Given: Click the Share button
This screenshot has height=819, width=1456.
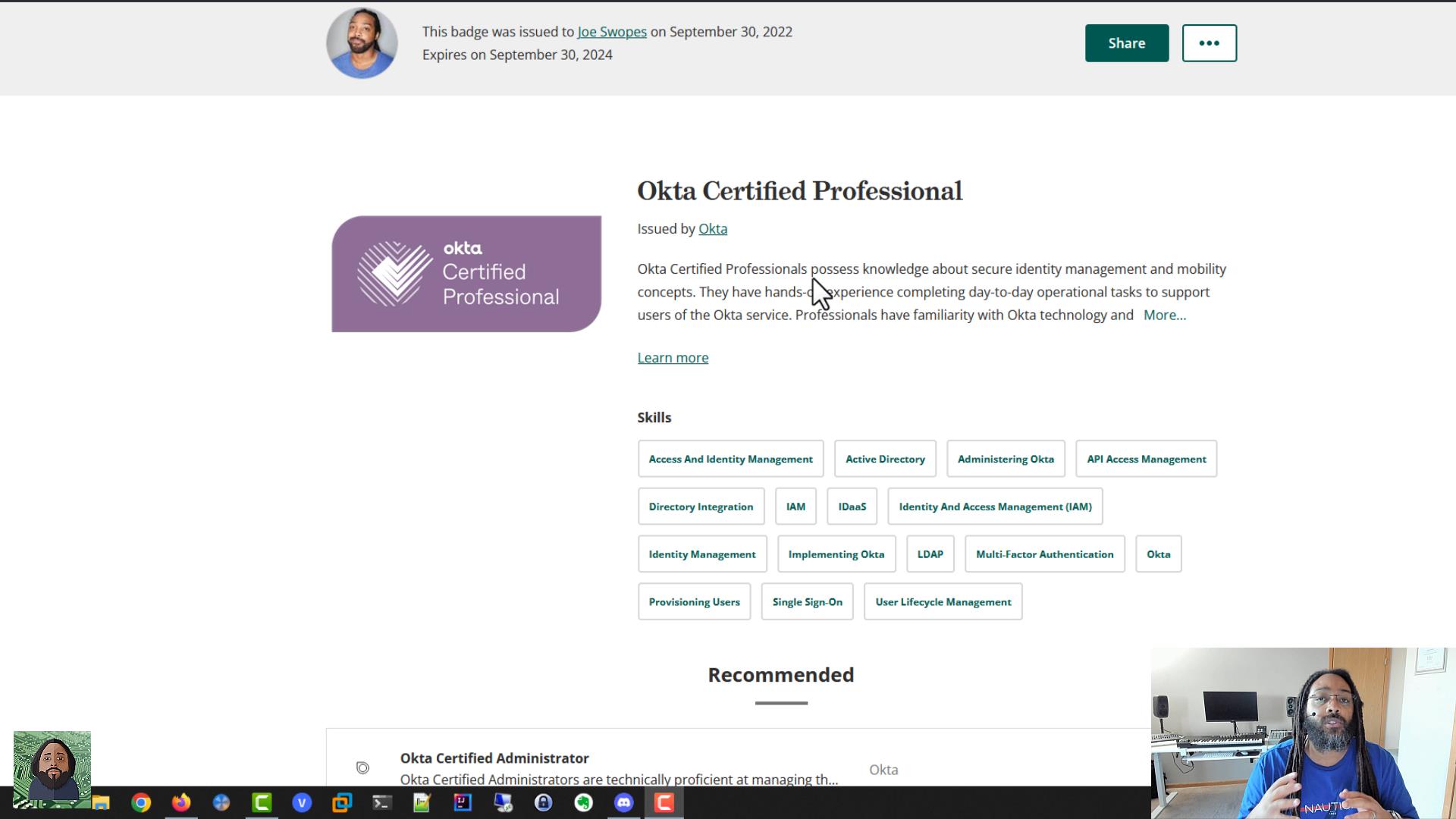Looking at the screenshot, I should click(1127, 43).
